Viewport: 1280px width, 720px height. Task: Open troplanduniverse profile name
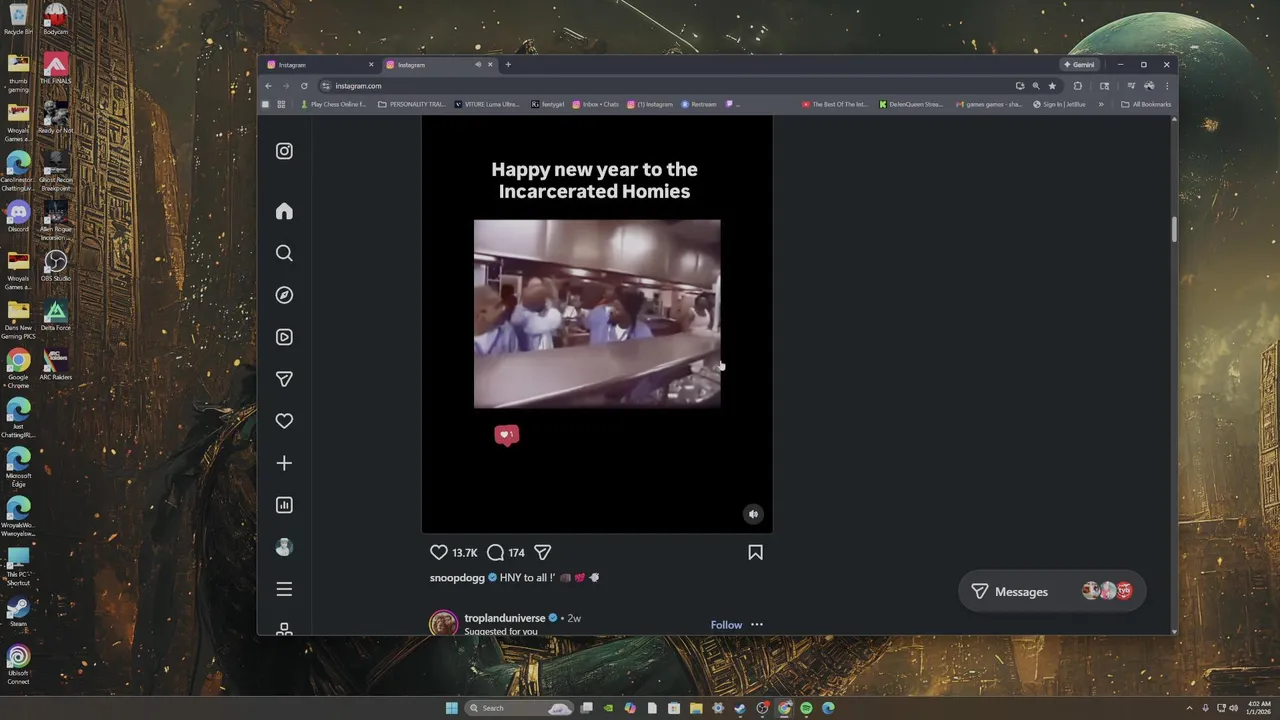point(505,618)
